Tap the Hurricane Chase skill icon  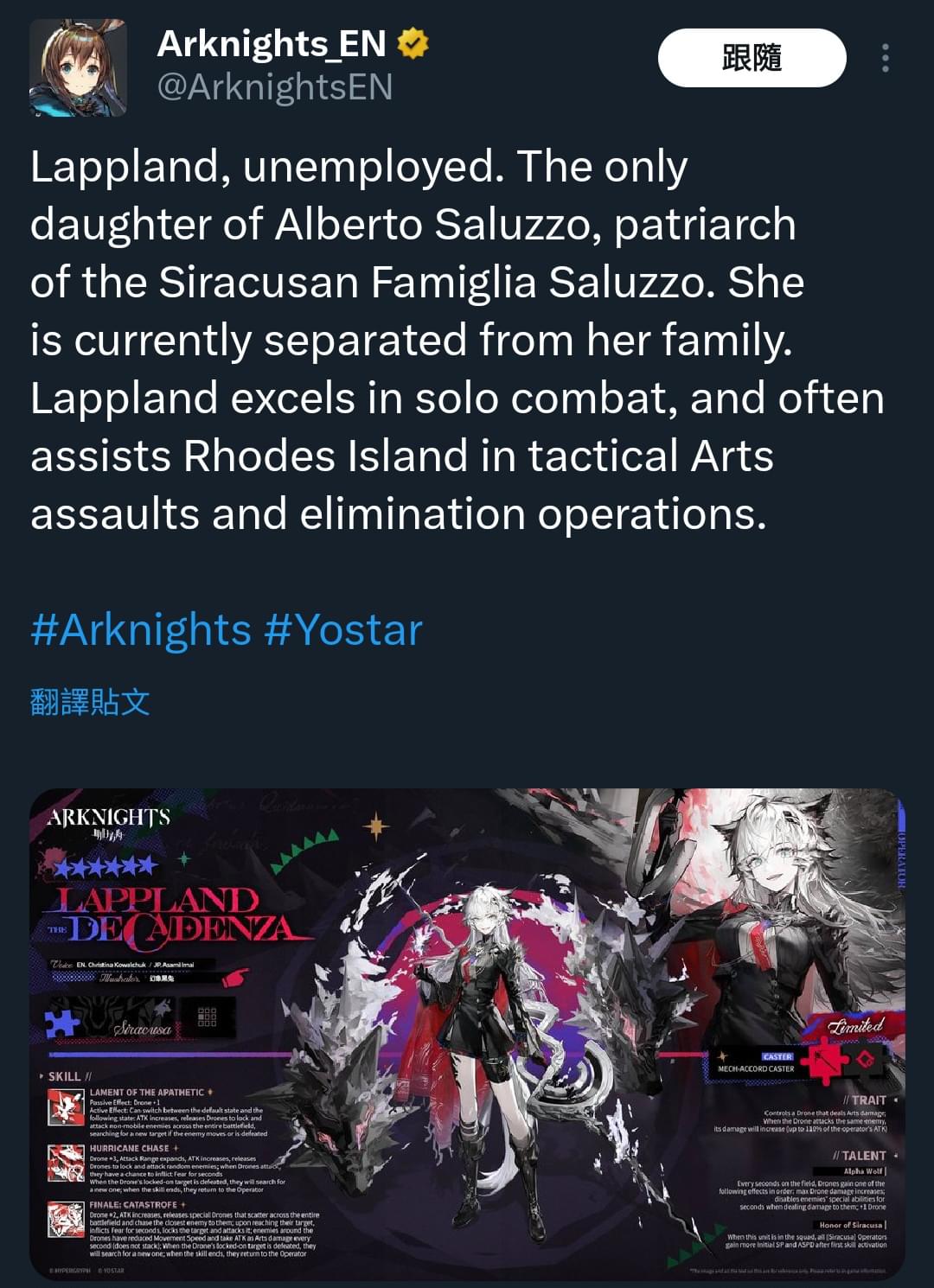pyautogui.click(x=66, y=1164)
